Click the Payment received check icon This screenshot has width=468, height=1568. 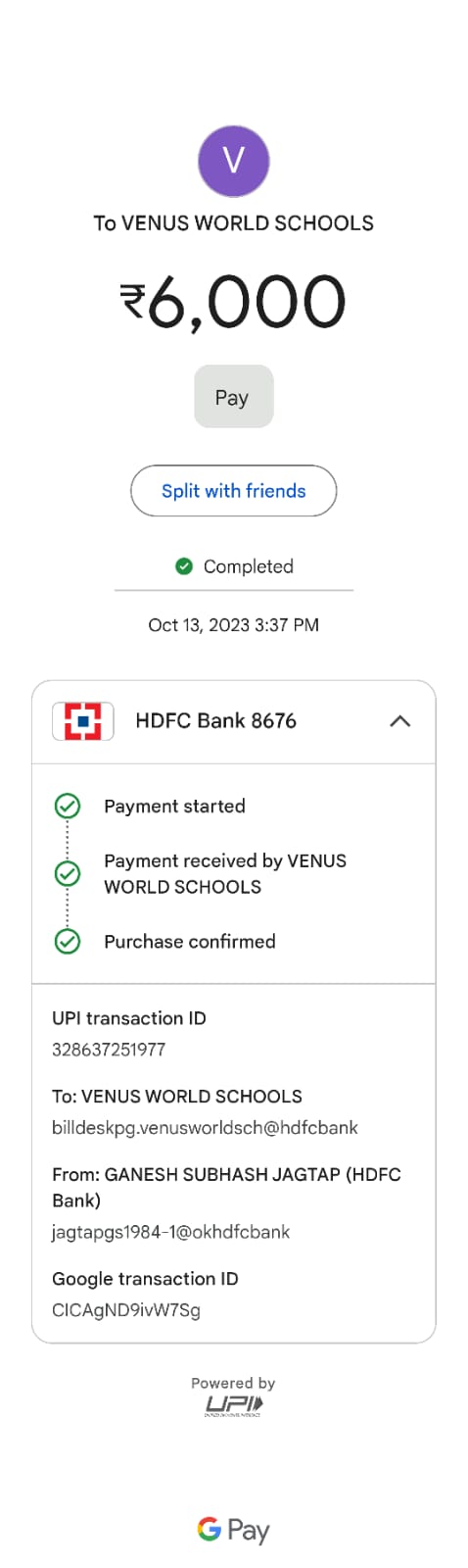pyautogui.click(x=67, y=873)
